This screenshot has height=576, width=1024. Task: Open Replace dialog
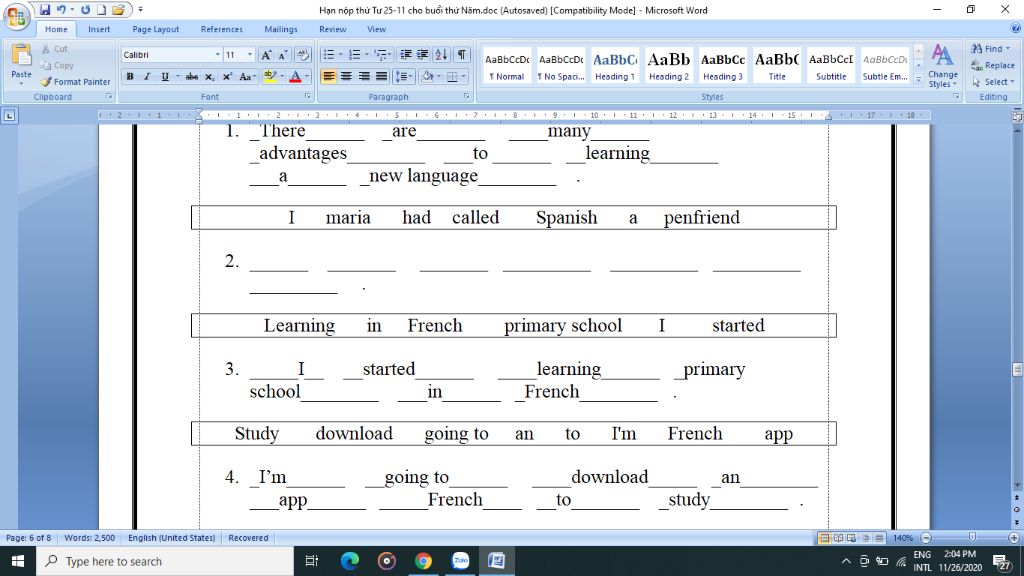click(993, 65)
